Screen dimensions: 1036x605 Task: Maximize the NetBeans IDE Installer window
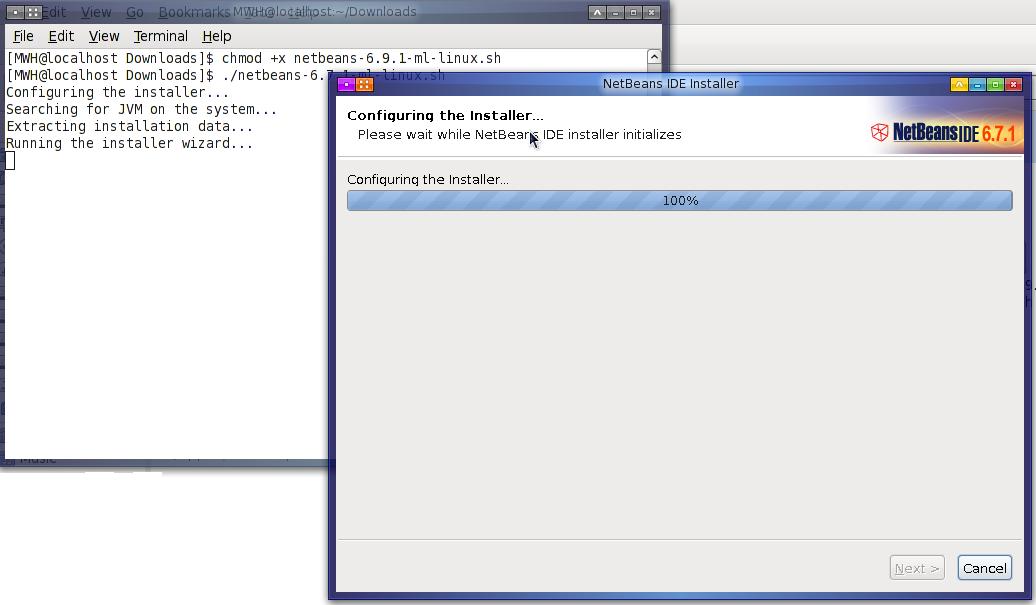click(995, 84)
